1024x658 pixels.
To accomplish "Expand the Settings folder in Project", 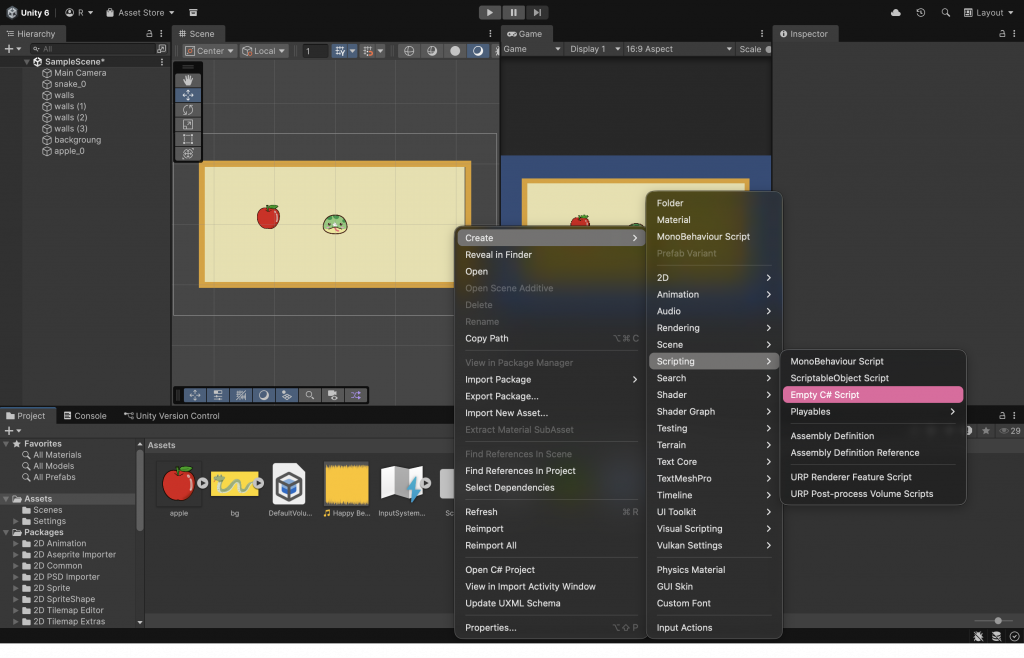I will [x=16, y=522].
